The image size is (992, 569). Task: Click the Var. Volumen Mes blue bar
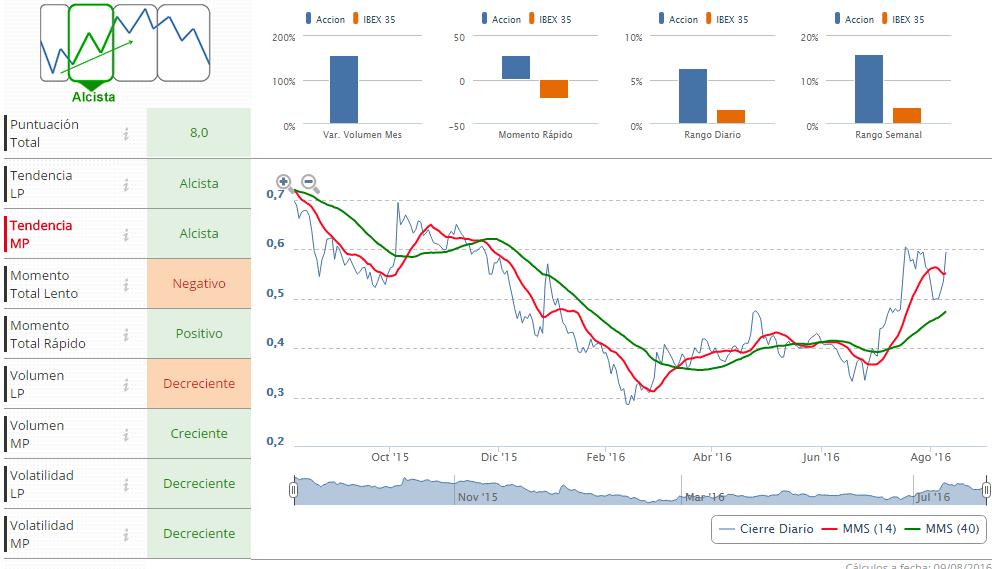(x=344, y=90)
